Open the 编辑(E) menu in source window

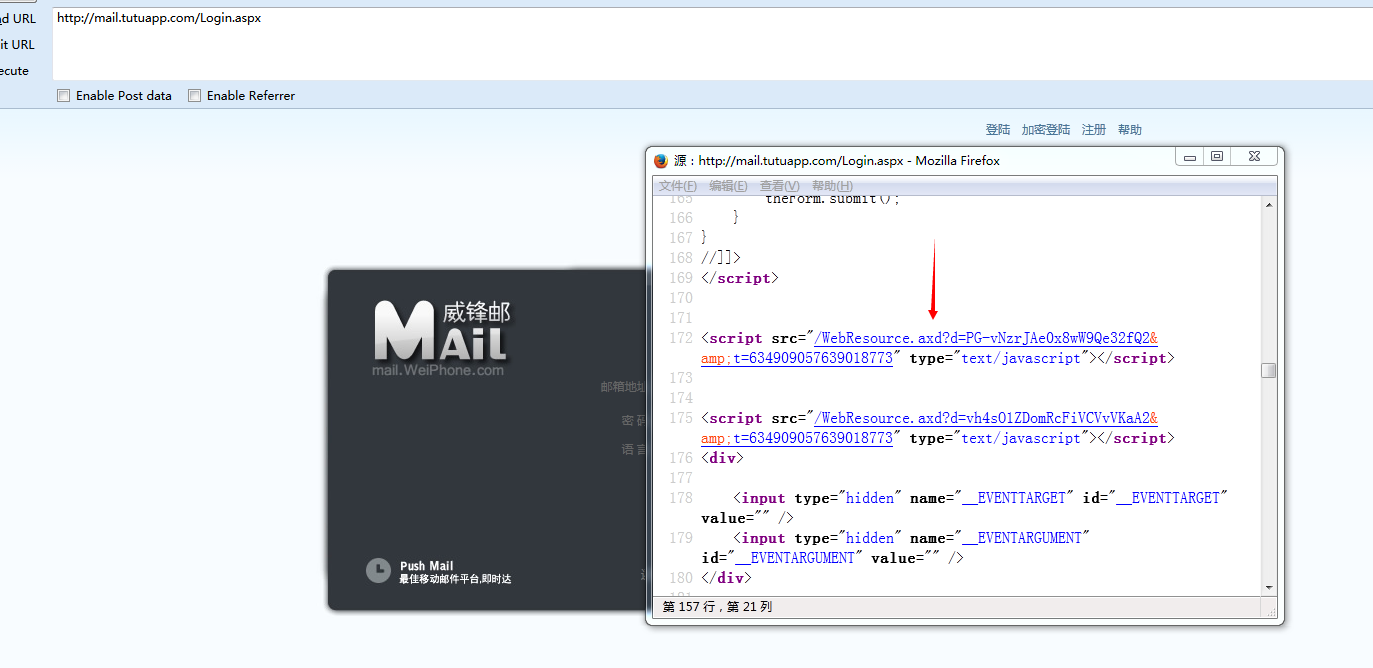pyautogui.click(x=728, y=186)
